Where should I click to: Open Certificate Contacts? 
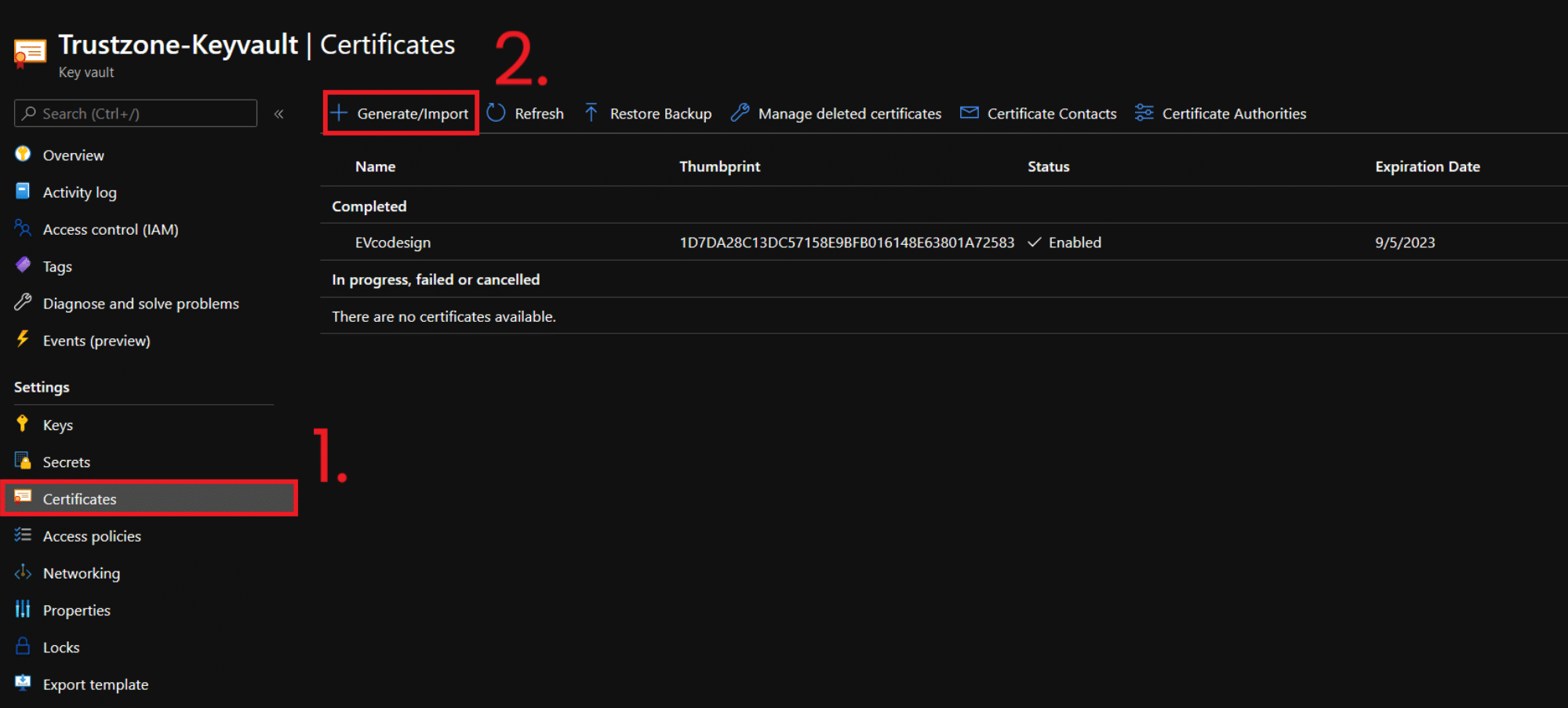click(x=1037, y=112)
